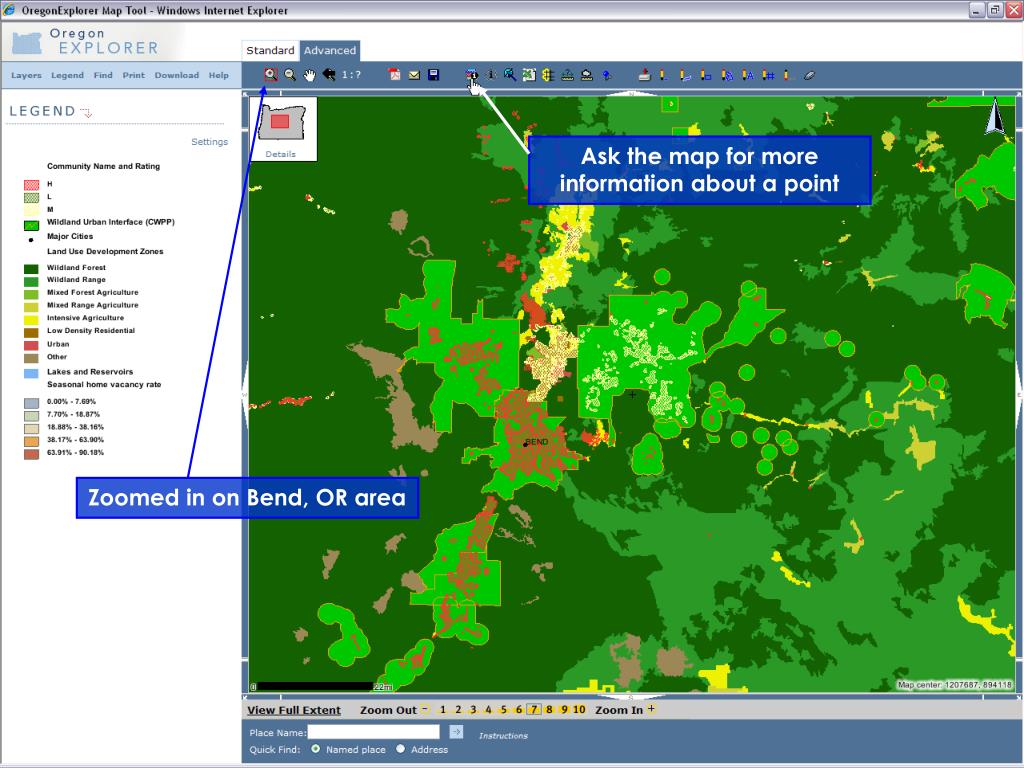Open the Instructions link

[503, 735]
